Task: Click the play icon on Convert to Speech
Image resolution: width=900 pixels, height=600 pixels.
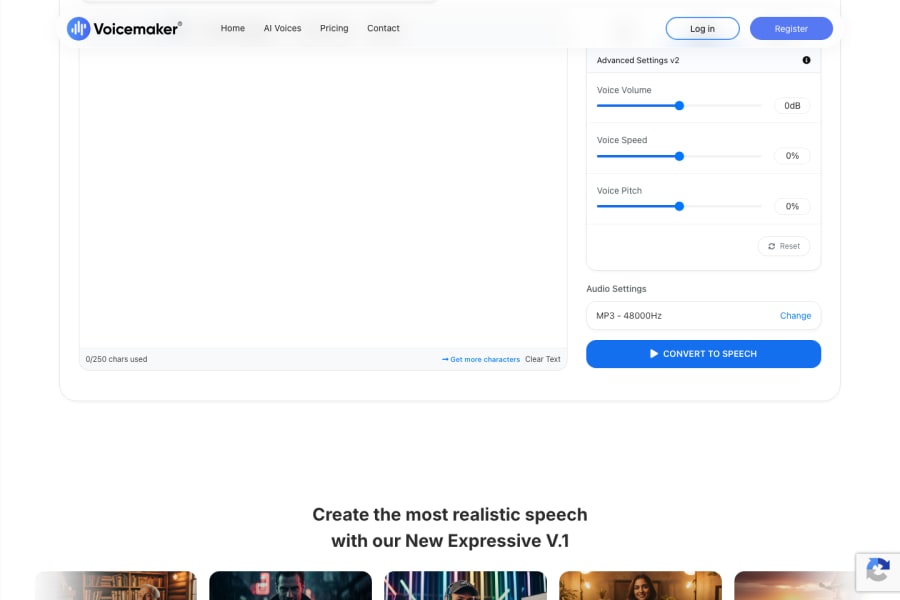Action: pos(651,353)
